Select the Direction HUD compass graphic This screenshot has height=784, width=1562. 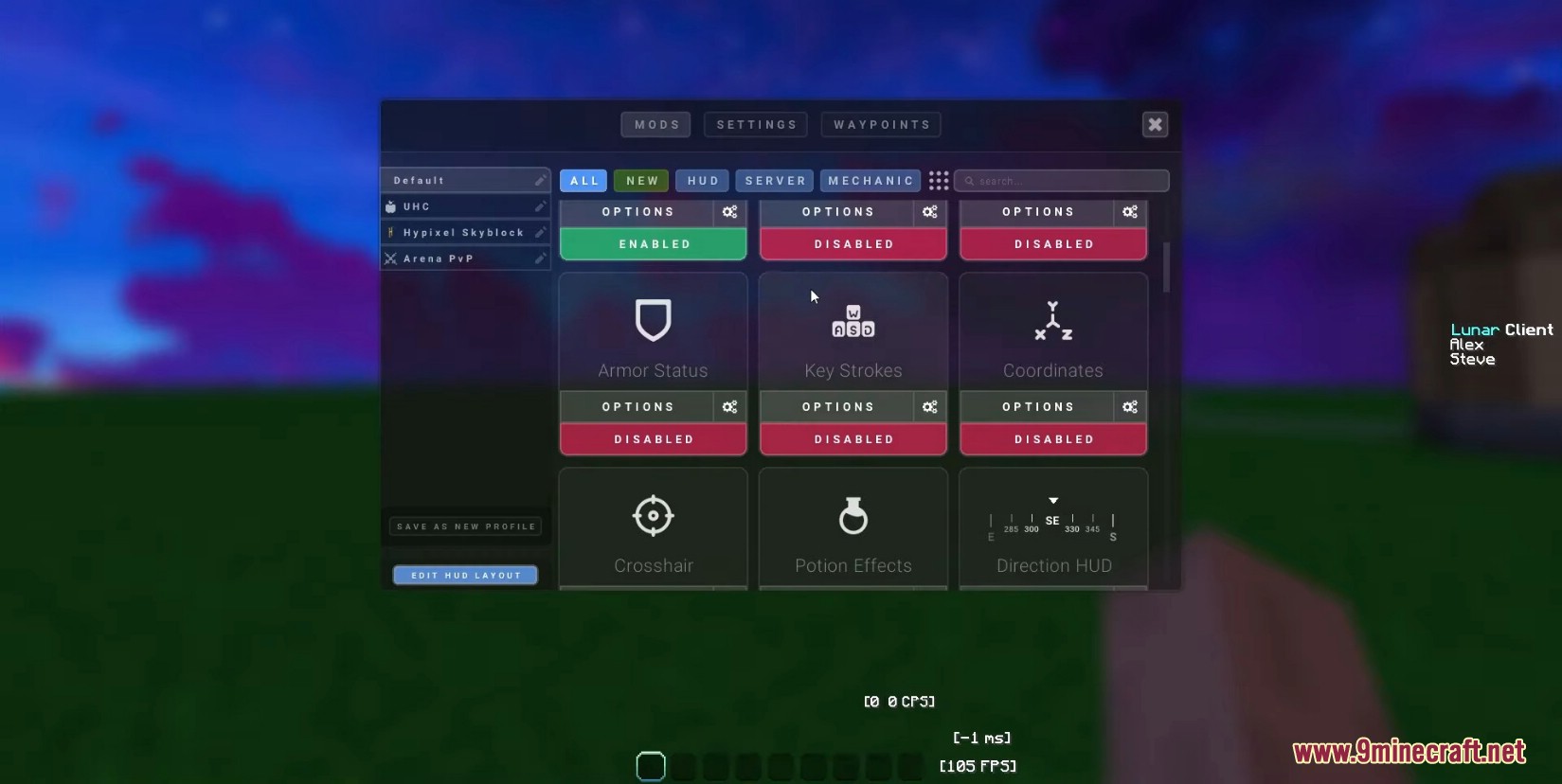pyautogui.click(x=1053, y=520)
